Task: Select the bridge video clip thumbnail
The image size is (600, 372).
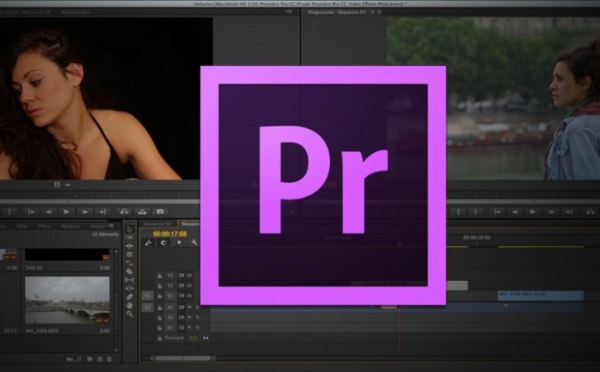Action: [67, 300]
